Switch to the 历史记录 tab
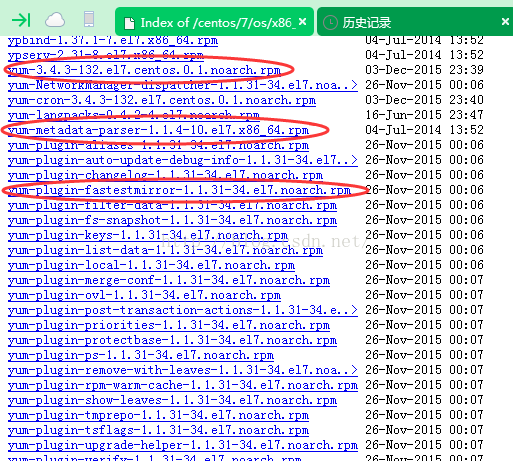 point(415,22)
